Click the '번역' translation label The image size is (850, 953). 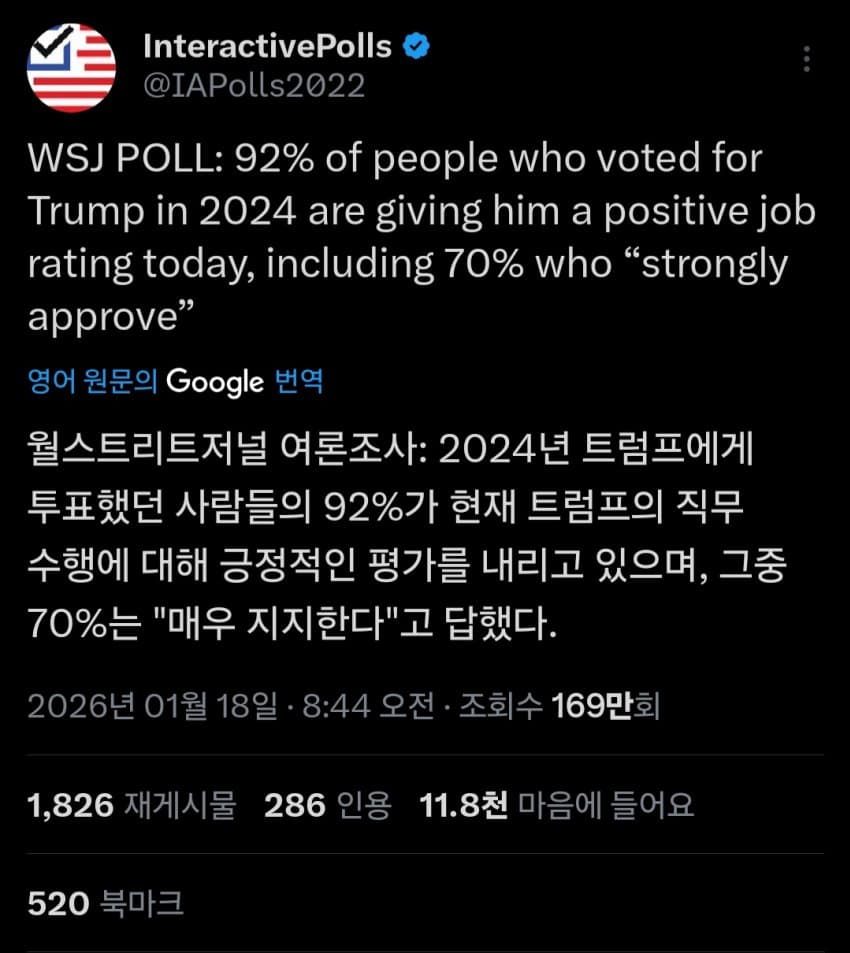coord(298,381)
